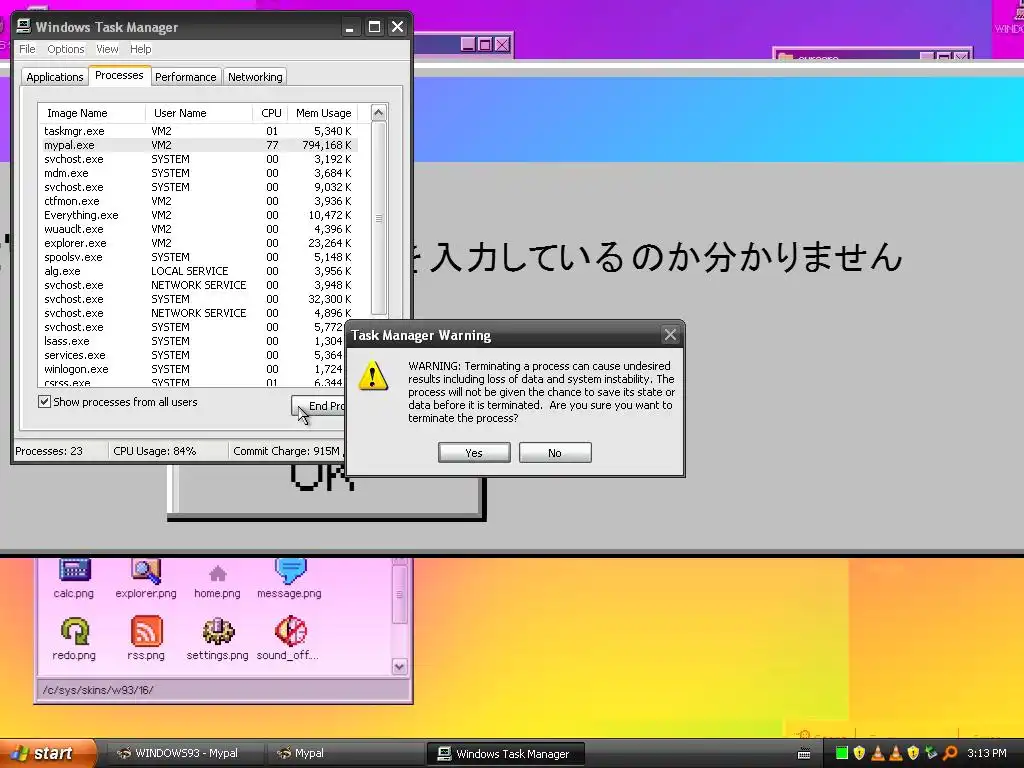Toggle Show processes from all users

tap(44, 402)
